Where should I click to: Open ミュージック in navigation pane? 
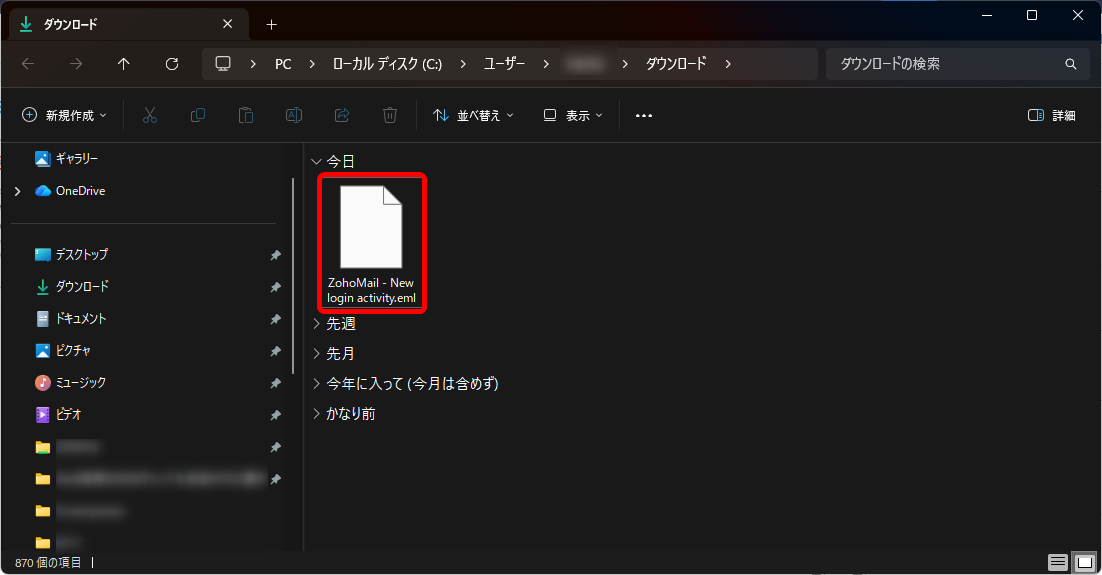(x=80, y=382)
